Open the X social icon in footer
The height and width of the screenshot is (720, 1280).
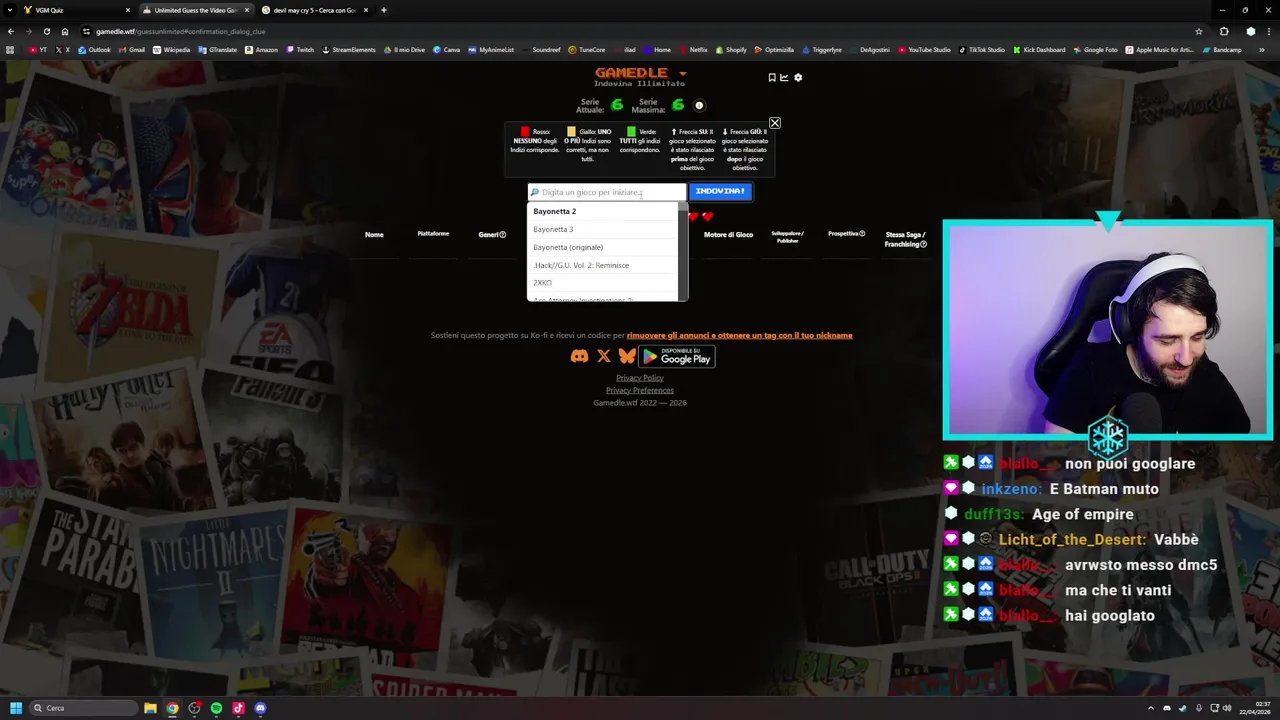click(604, 356)
